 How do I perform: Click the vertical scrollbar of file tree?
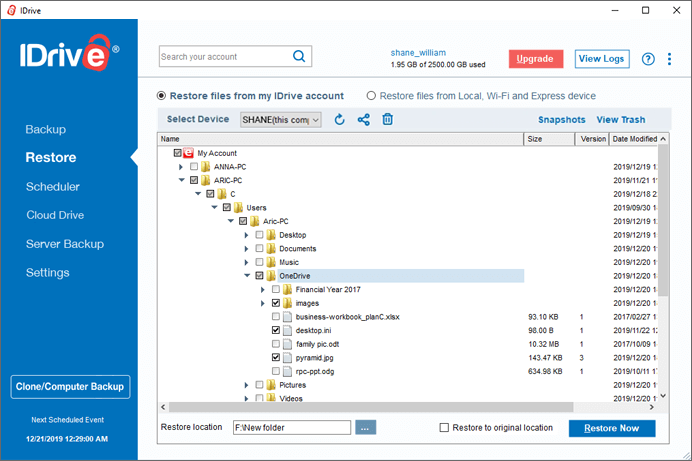tap(663, 221)
